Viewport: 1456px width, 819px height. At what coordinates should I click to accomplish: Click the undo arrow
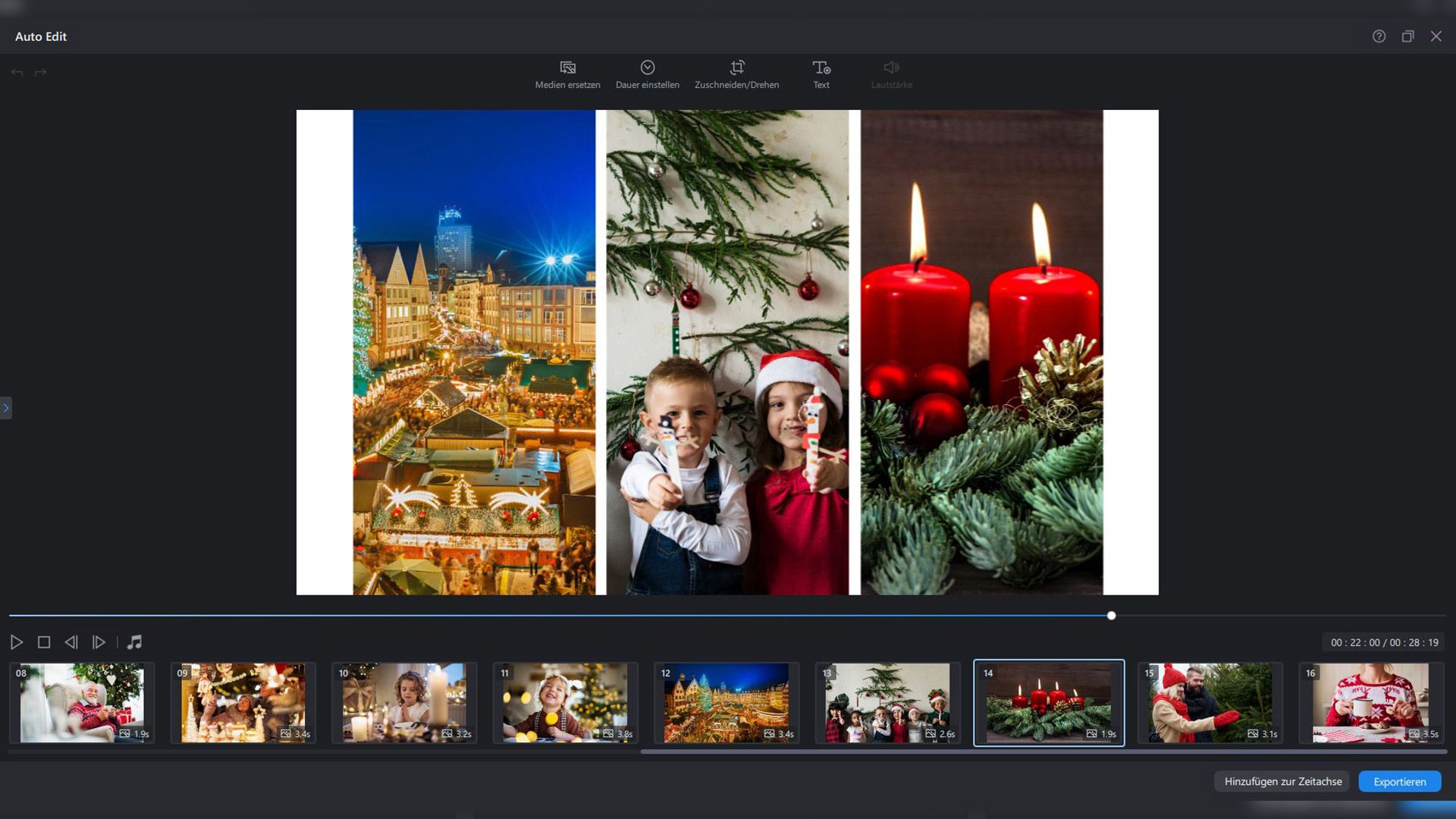(x=17, y=73)
